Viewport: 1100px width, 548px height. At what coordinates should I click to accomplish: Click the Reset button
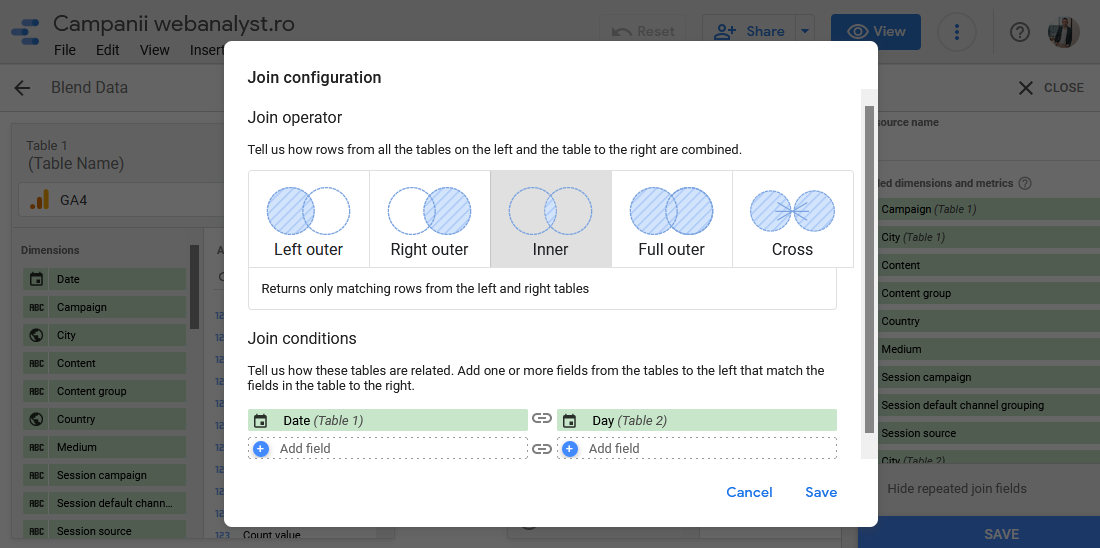pyautogui.click(x=644, y=32)
